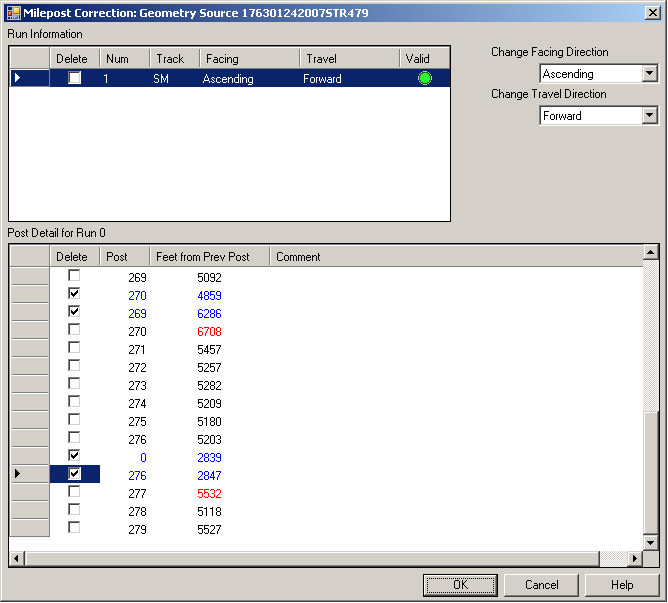Click the green Valid status indicator
This screenshot has width=668, height=603.
(x=425, y=78)
